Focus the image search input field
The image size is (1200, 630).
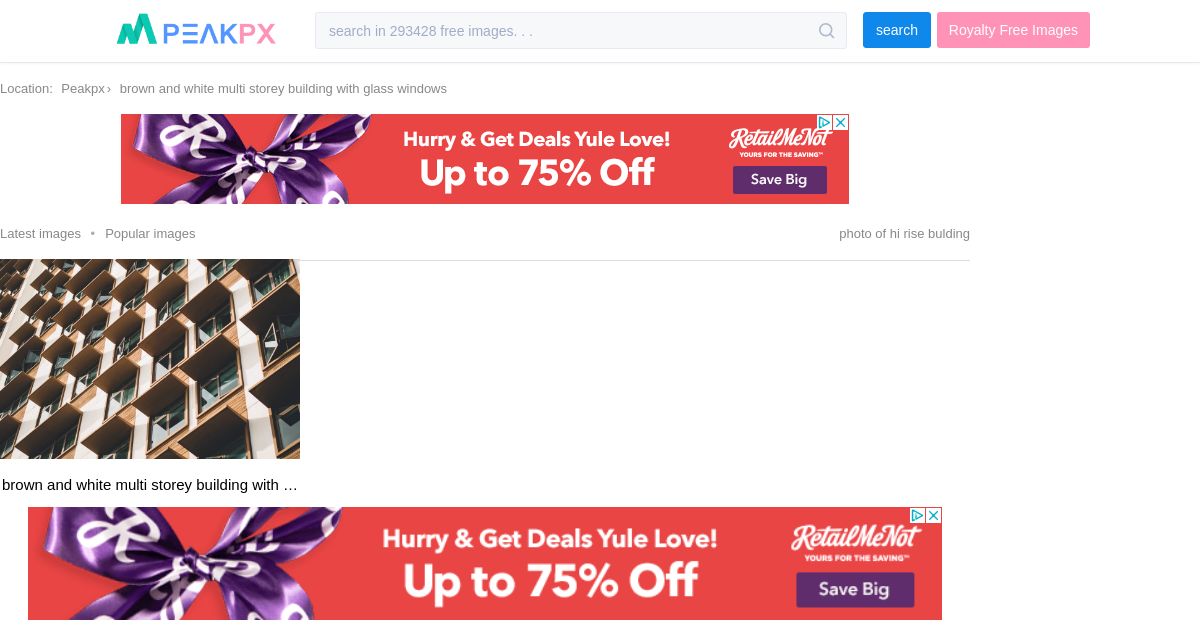pos(565,31)
